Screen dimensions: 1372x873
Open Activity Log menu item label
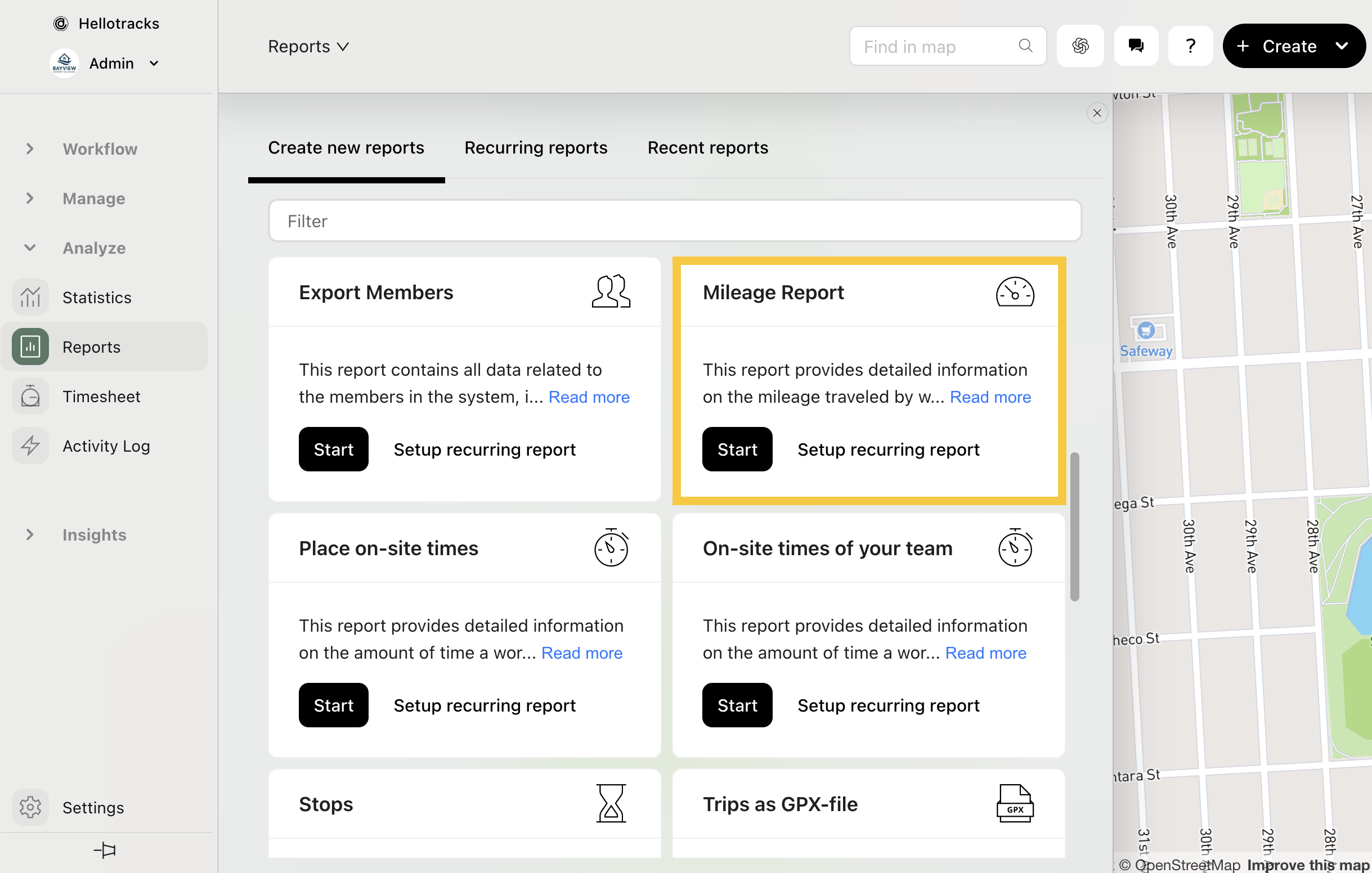106,446
